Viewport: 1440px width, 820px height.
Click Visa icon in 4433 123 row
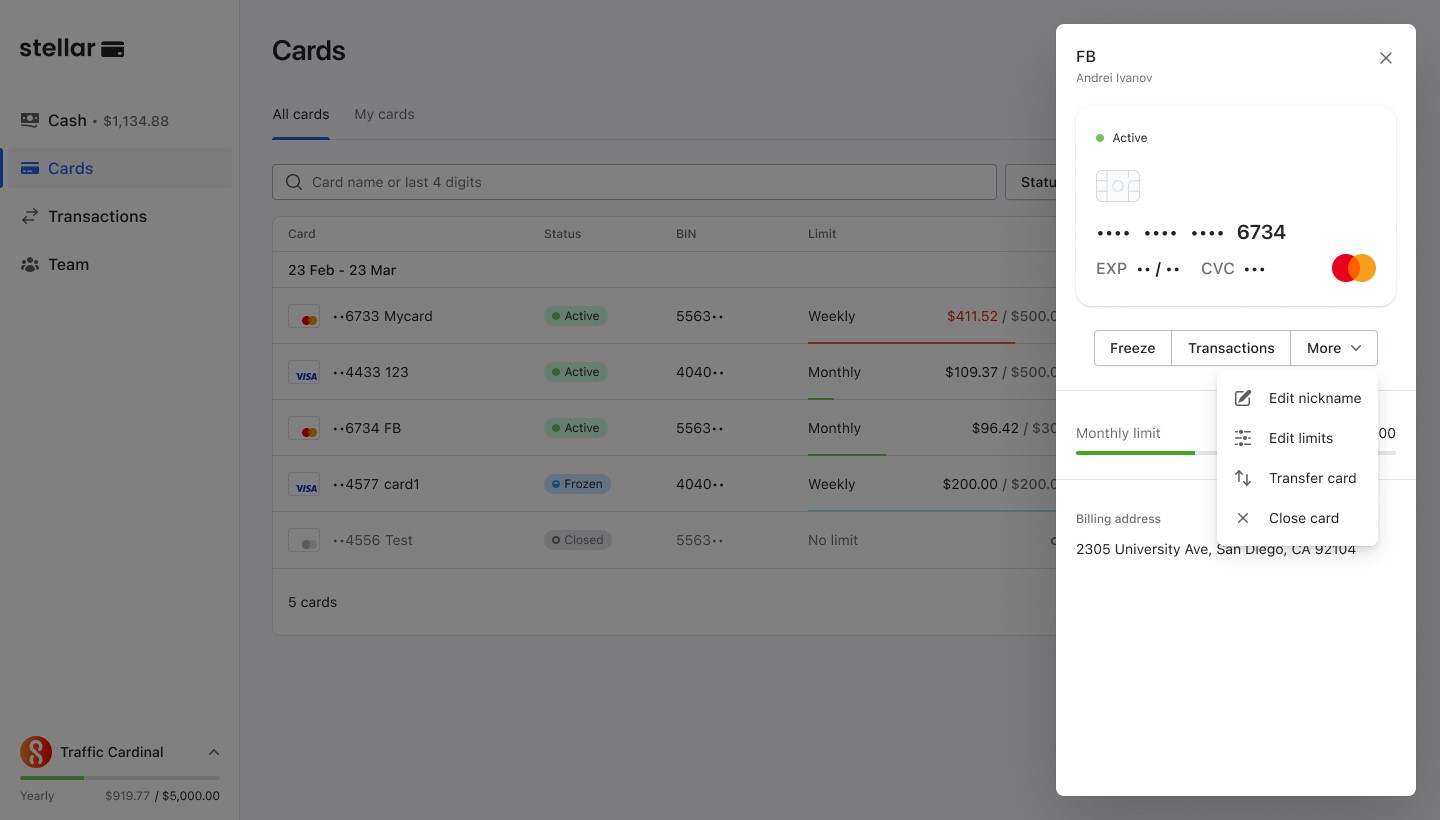click(304, 372)
